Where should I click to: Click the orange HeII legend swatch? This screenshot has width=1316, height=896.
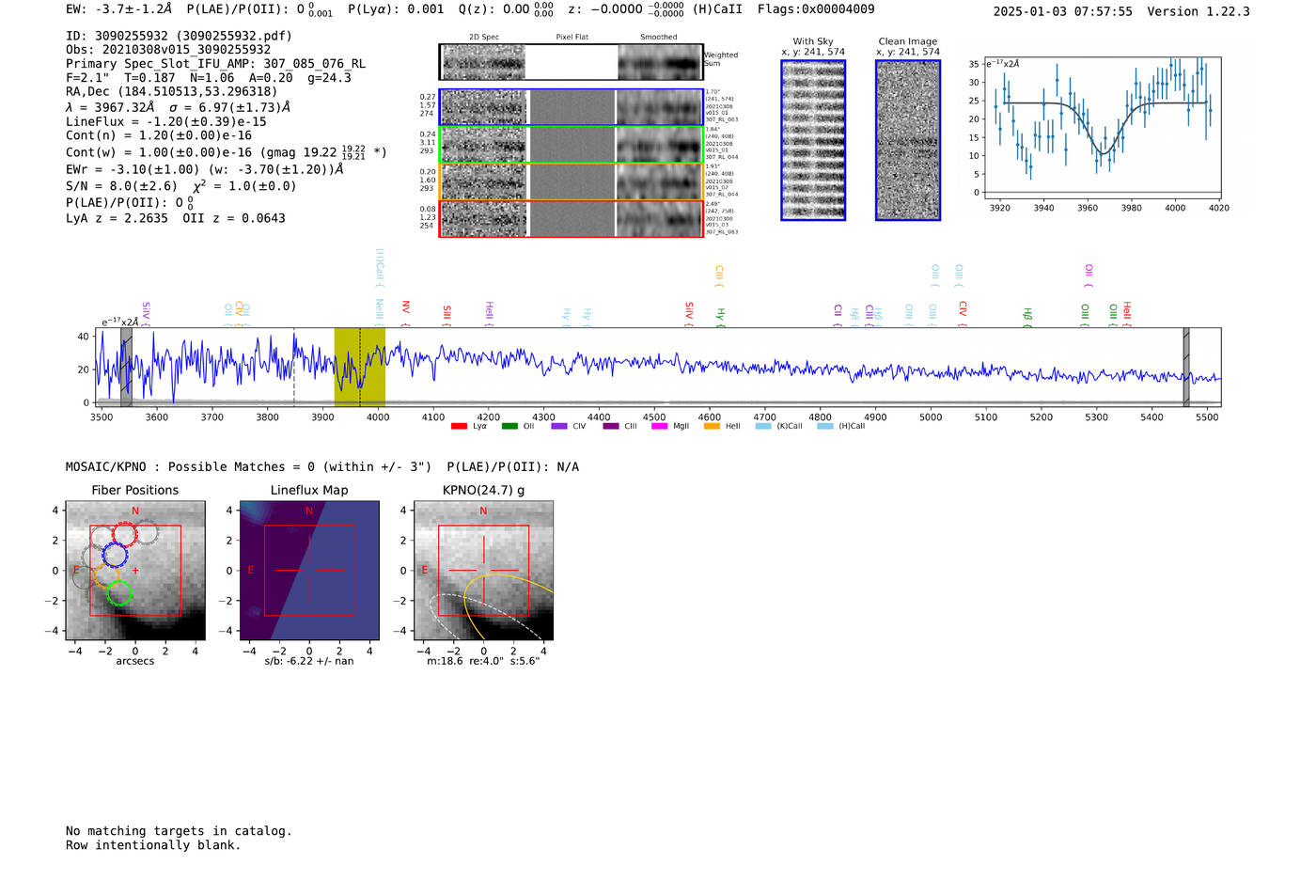[712, 426]
